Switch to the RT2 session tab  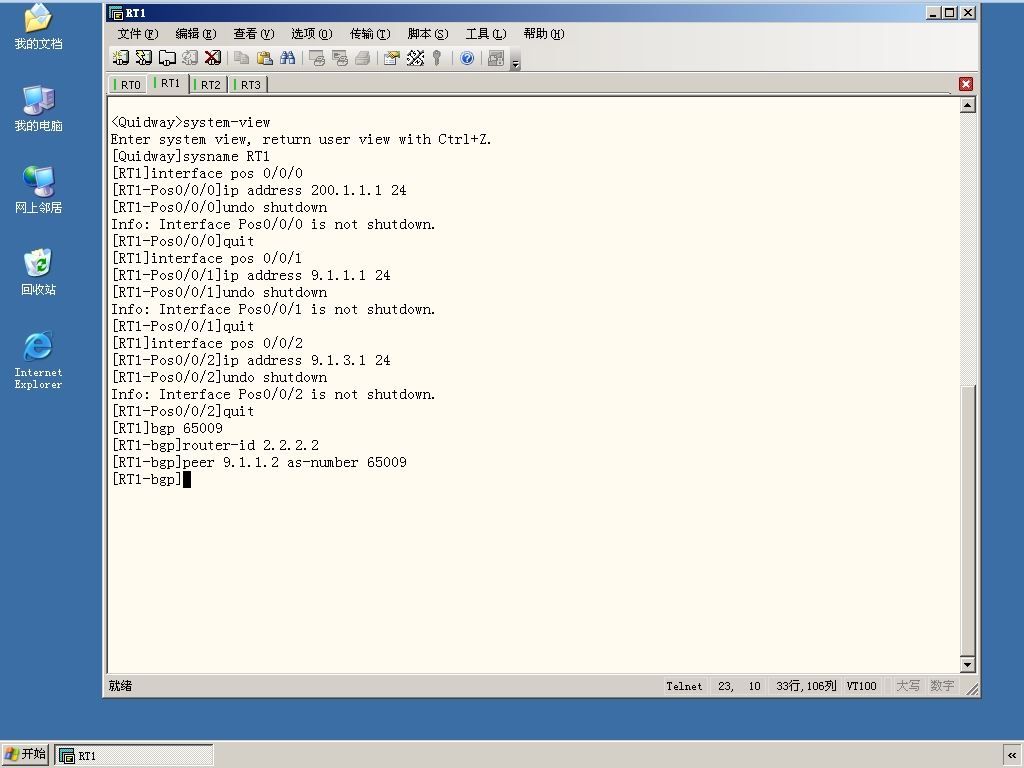[208, 84]
